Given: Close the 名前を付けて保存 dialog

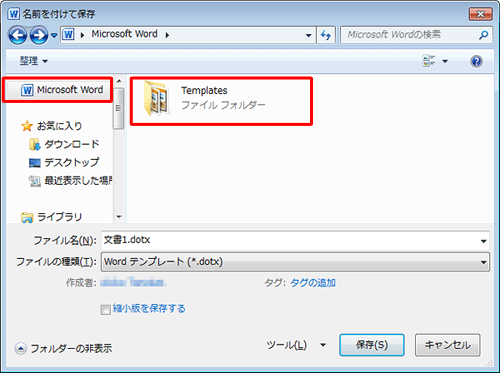Looking at the screenshot, I should click(x=480, y=14).
